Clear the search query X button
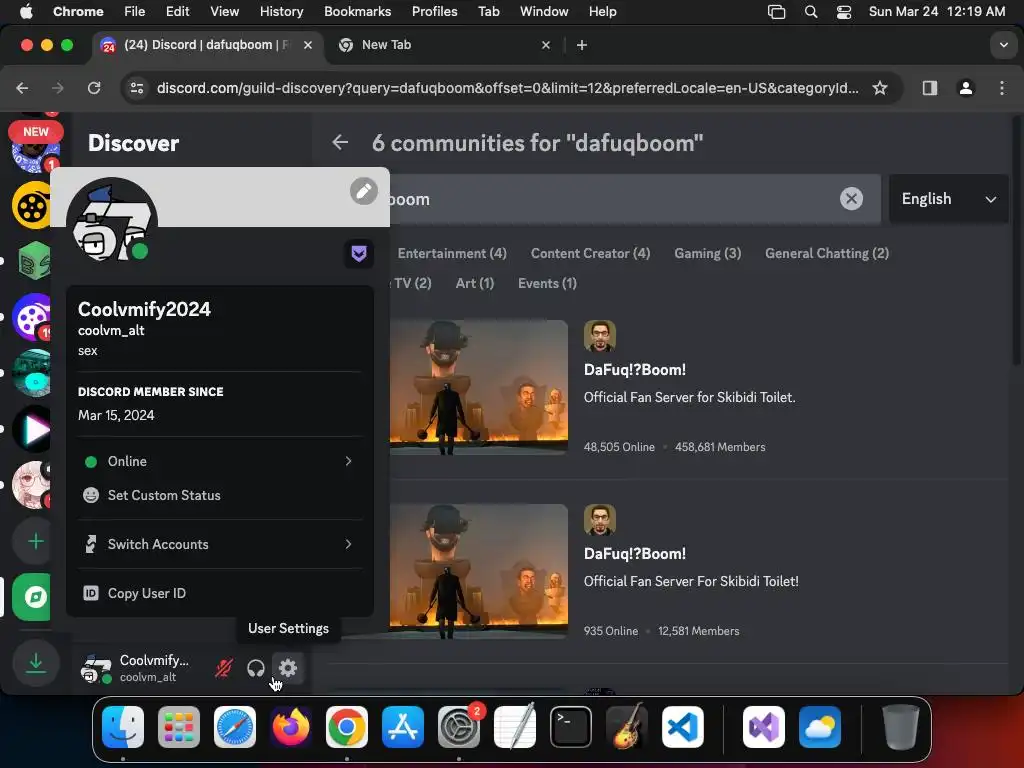The height and width of the screenshot is (768, 1024). pyautogui.click(x=851, y=199)
